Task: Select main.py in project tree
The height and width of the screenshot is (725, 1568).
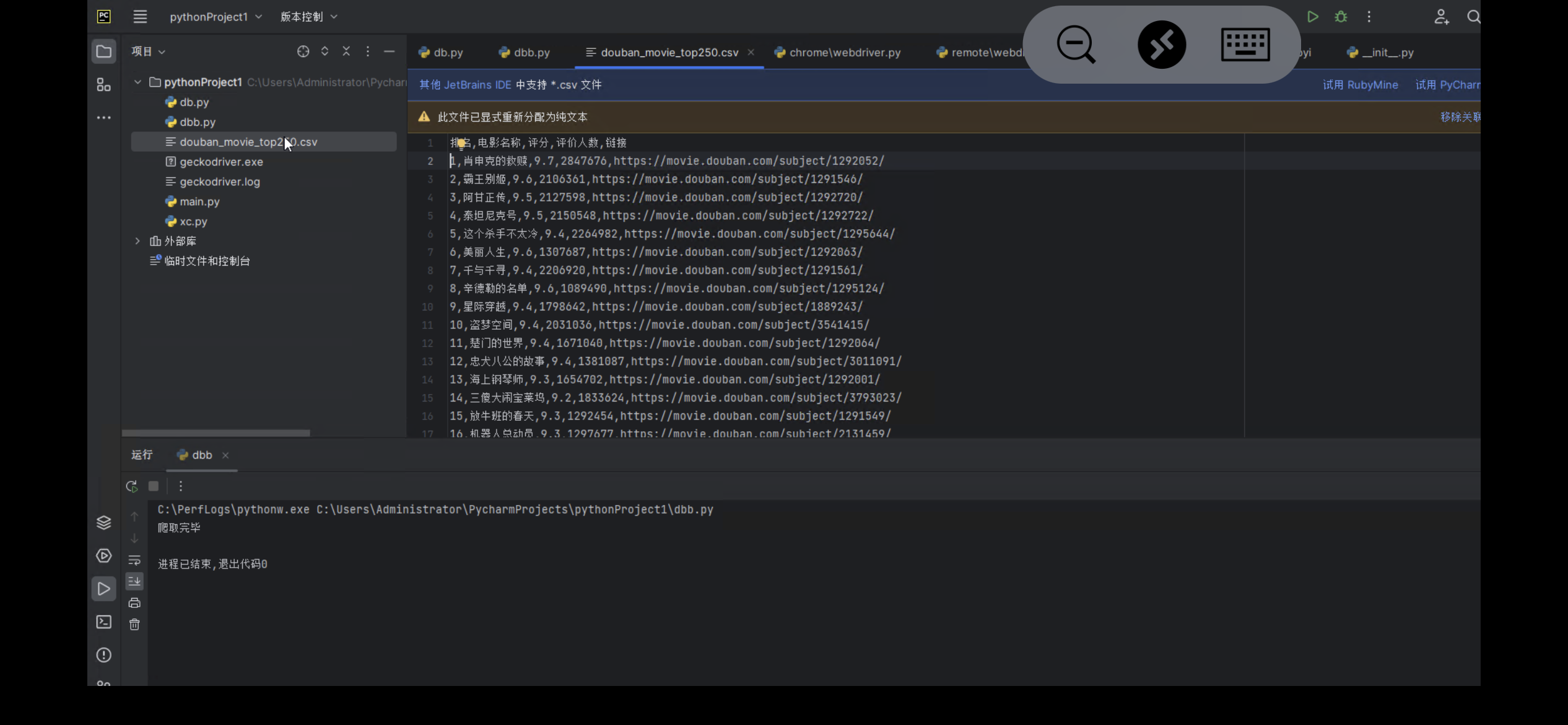Action: tap(264, 201)
